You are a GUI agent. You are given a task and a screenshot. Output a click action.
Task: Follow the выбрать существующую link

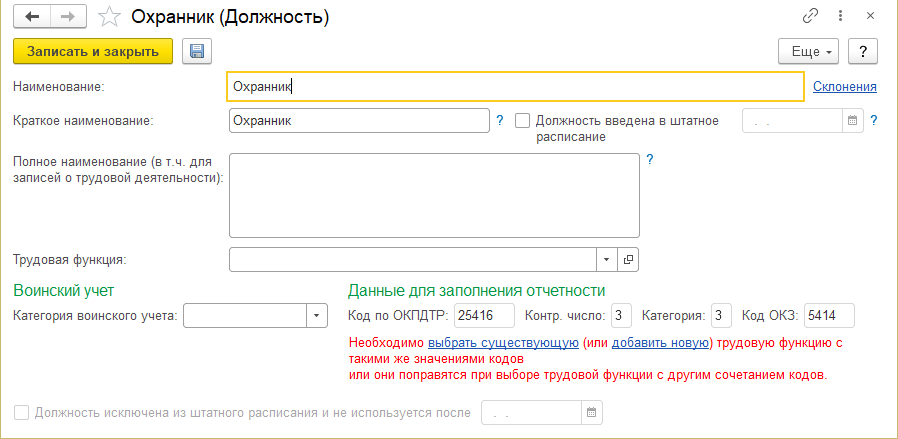[503, 343]
